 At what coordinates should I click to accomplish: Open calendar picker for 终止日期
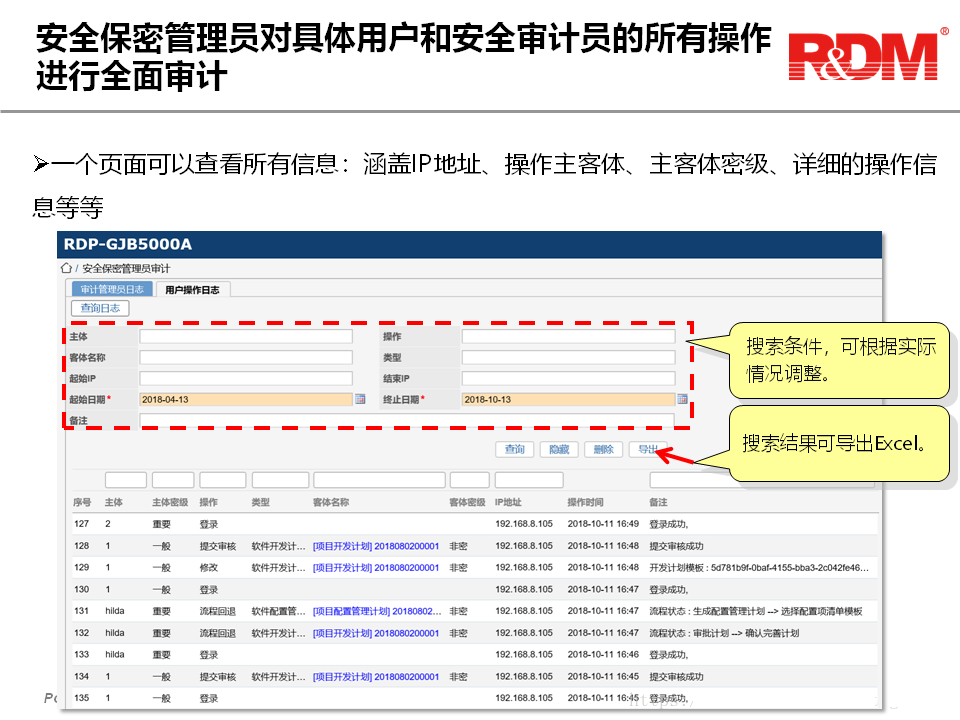click(682, 399)
